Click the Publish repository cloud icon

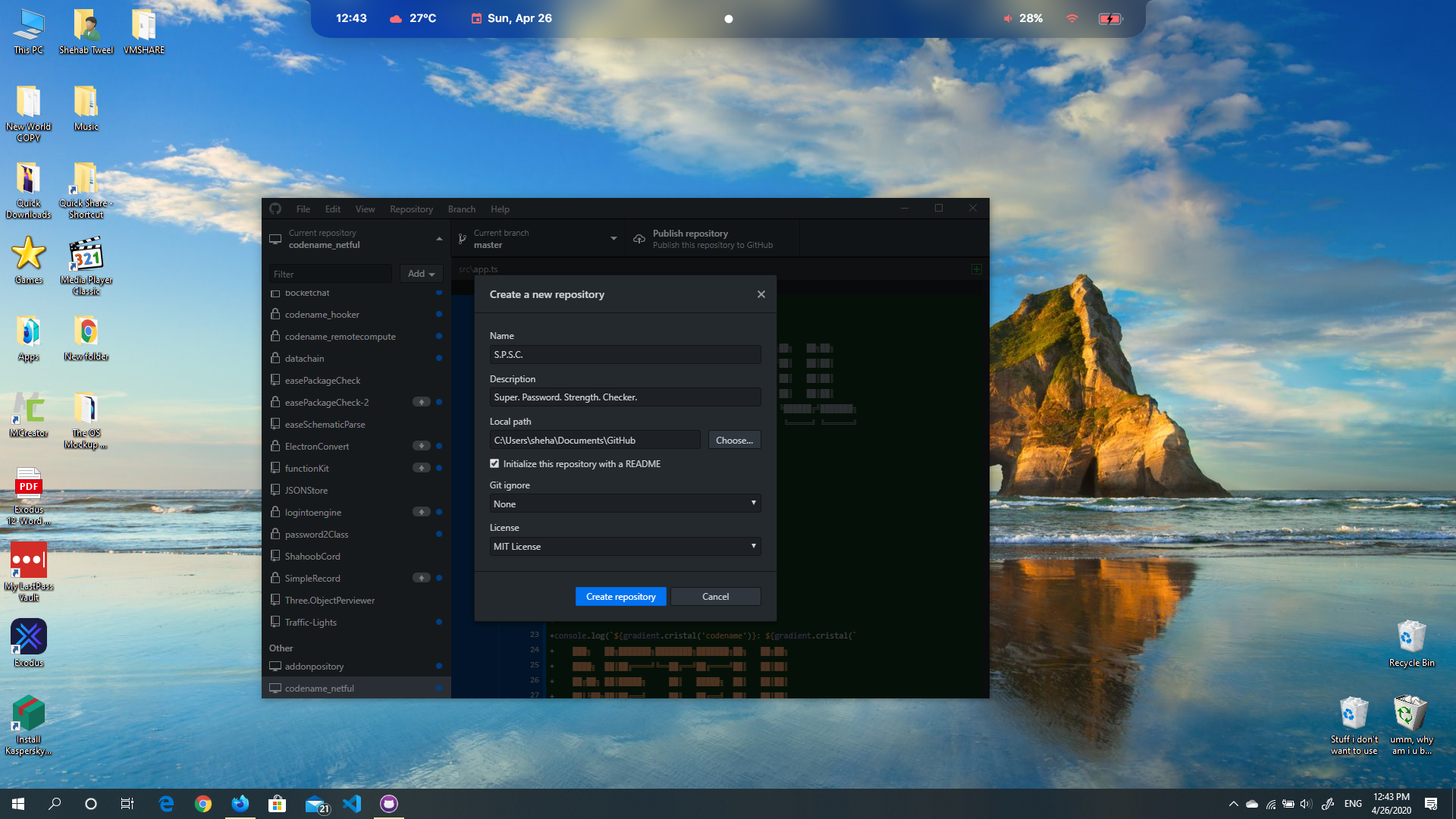(639, 239)
